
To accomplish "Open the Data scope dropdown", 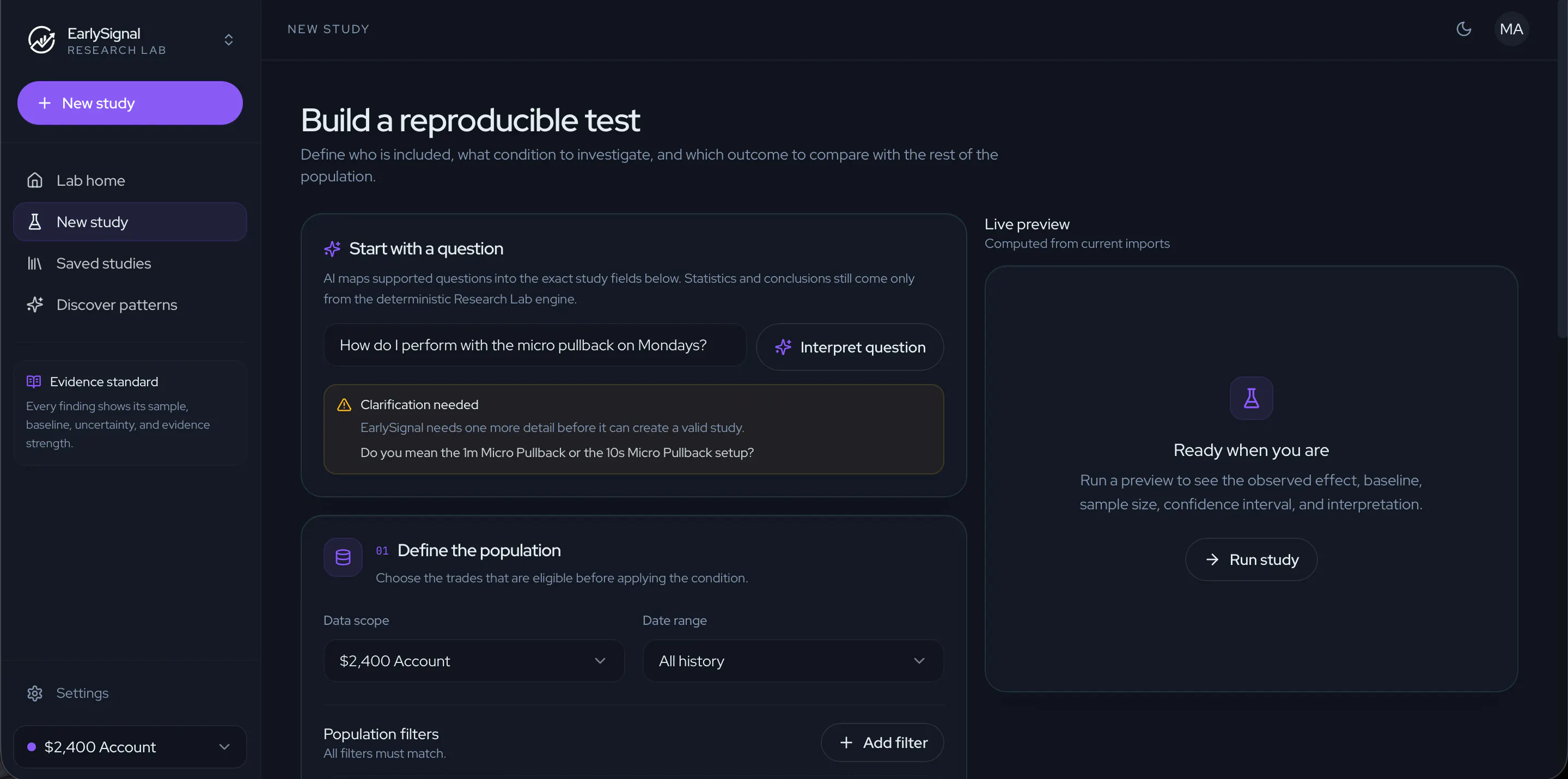I will (474, 661).
